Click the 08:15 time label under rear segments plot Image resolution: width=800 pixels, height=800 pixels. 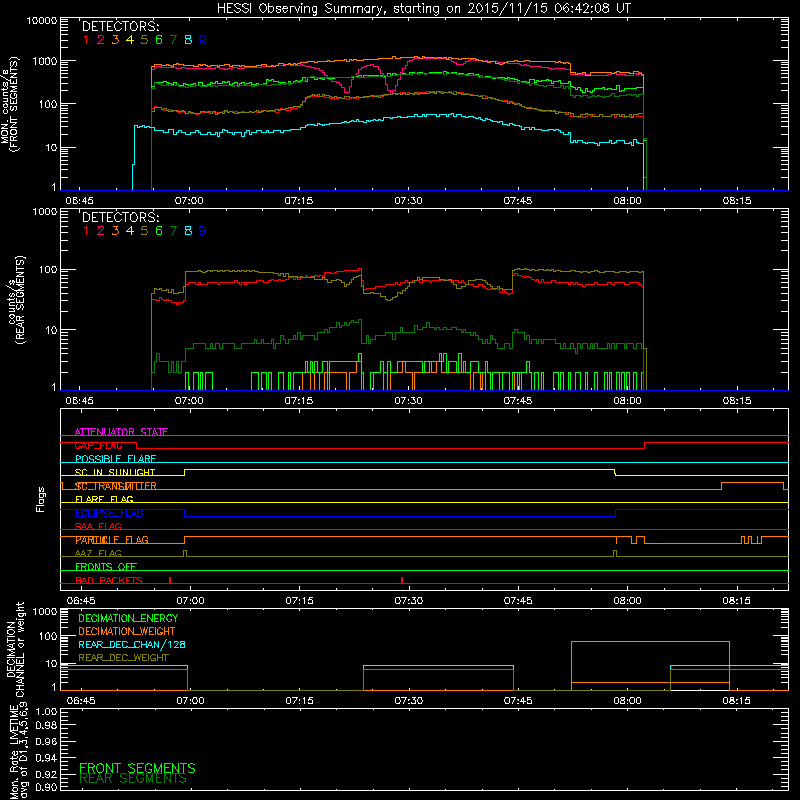click(737, 401)
